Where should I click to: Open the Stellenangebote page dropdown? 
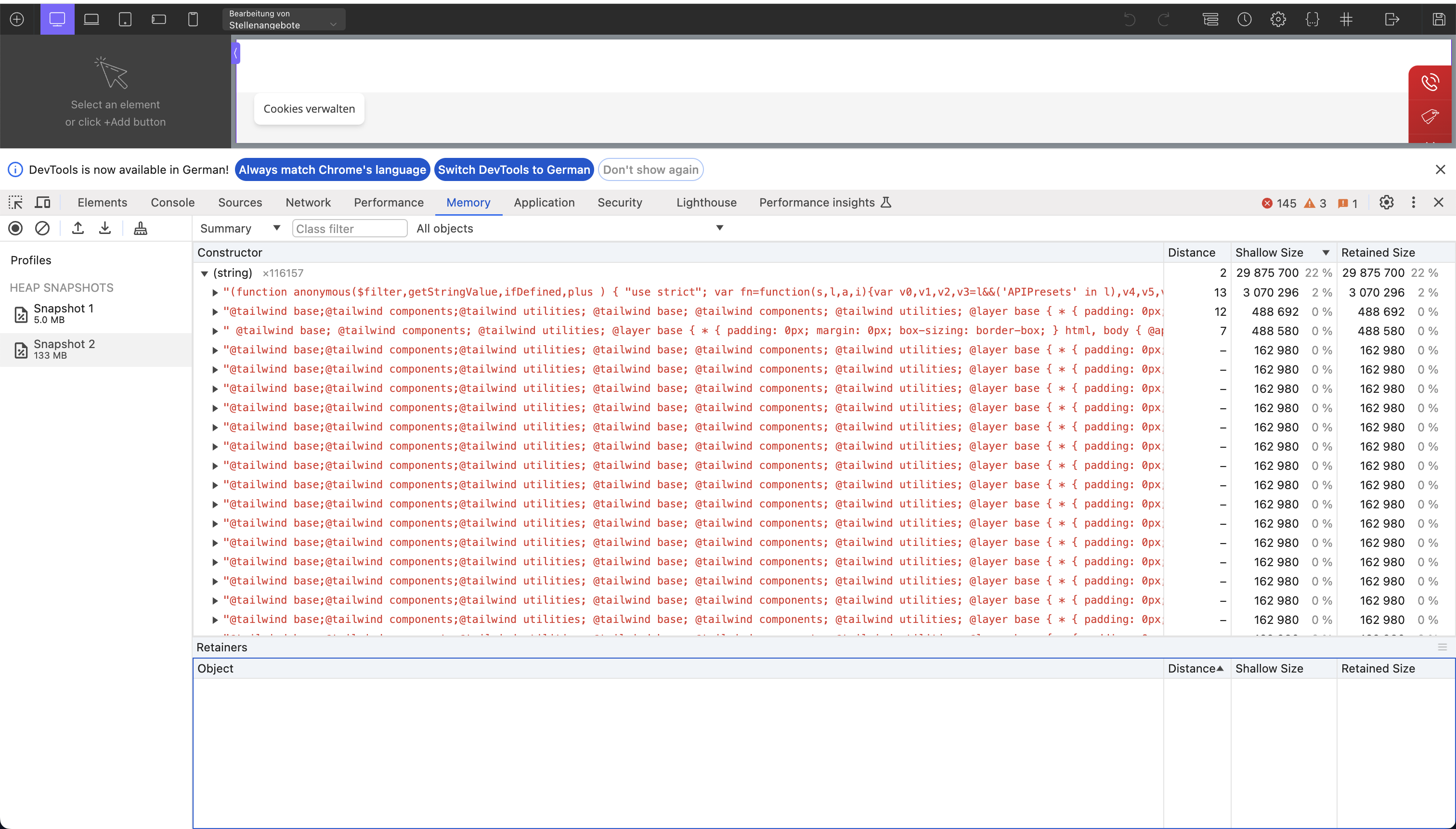click(284, 19)
